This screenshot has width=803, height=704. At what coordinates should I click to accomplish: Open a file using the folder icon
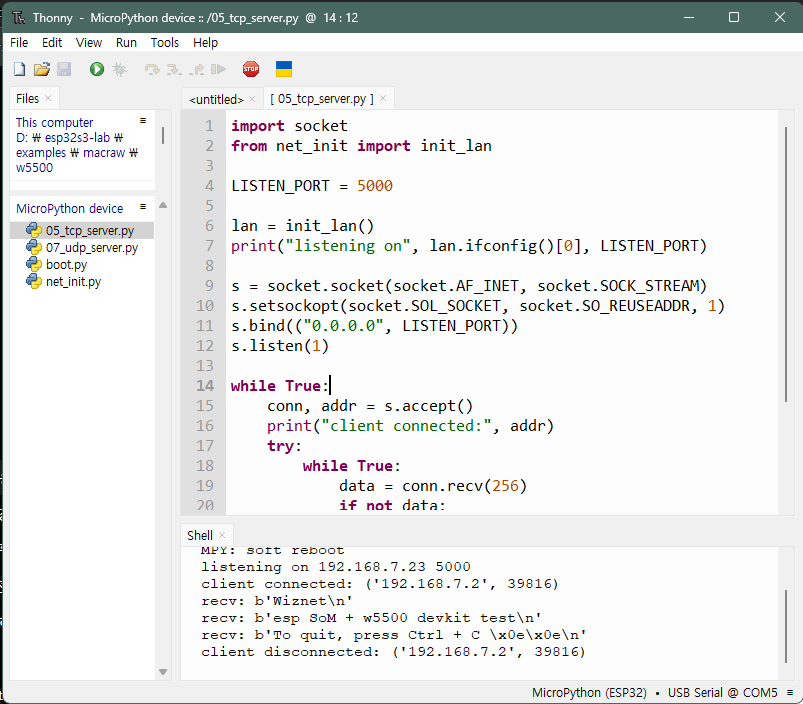point(42,69)
